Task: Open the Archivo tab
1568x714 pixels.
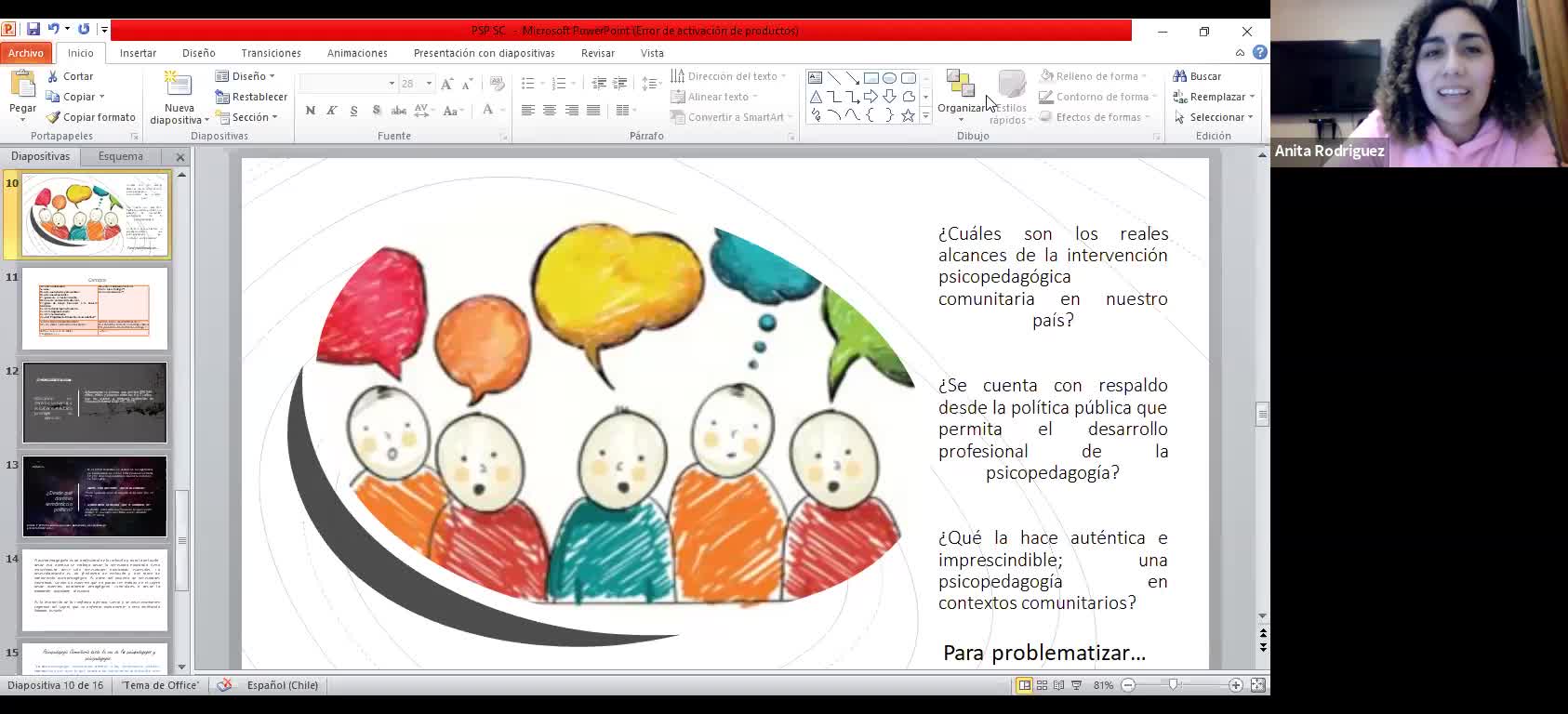Action: click(26, 53)
